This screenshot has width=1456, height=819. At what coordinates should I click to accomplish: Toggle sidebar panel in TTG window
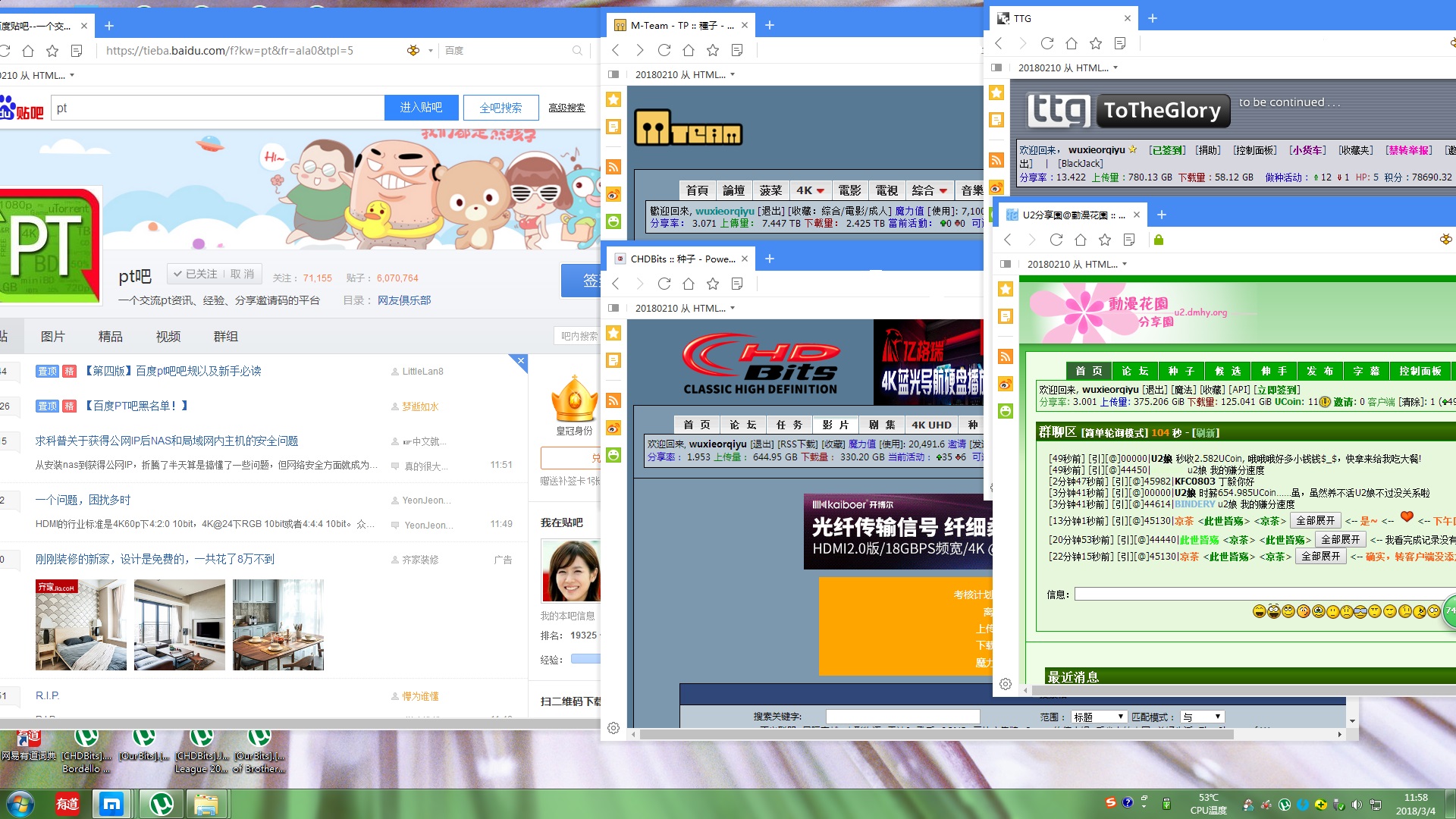pyautogui.click(x=997, y=67)
